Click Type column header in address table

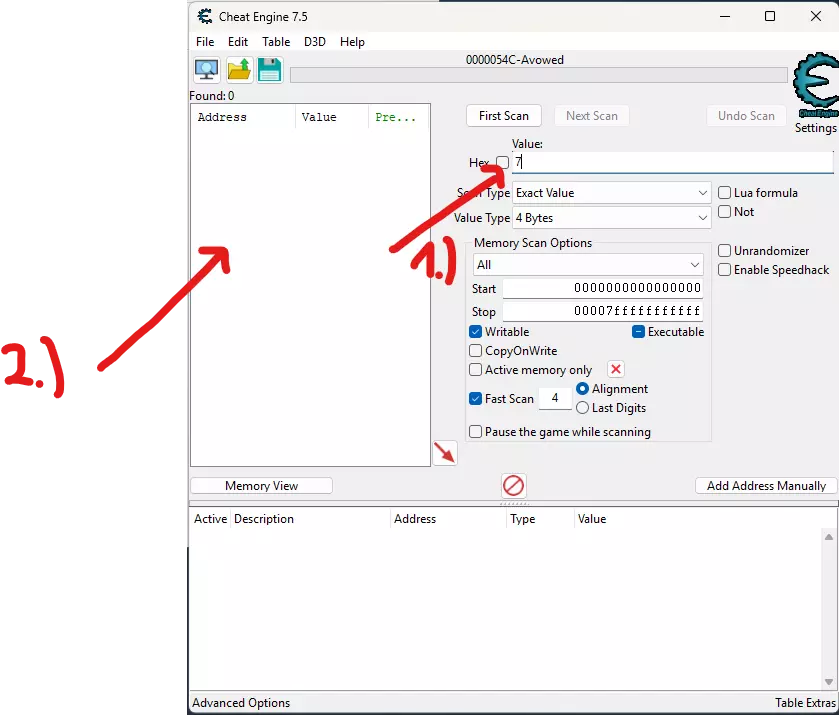[539, 519]
